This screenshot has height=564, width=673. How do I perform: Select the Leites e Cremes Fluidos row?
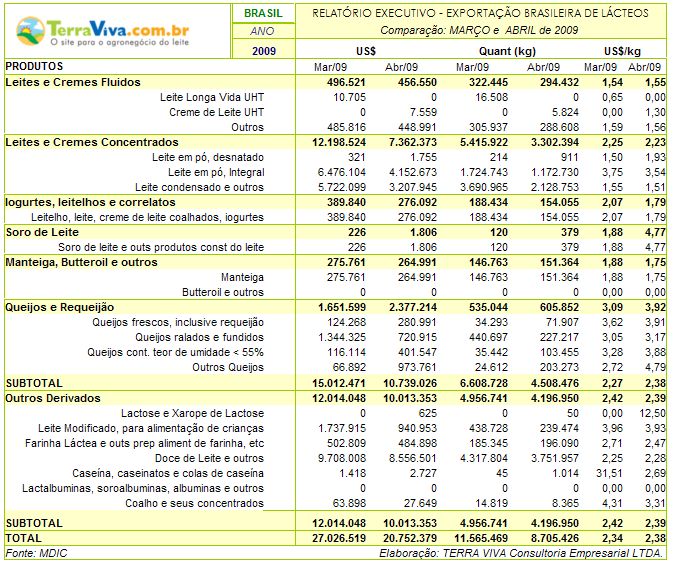tap(335, 82)
